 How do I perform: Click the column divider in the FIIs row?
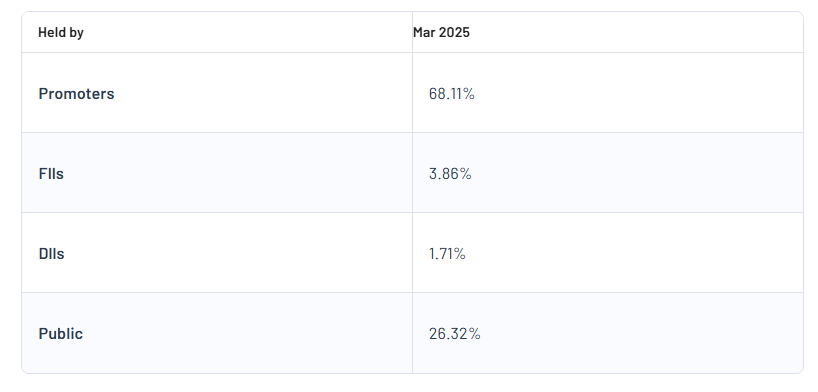[x=412, y=172]
